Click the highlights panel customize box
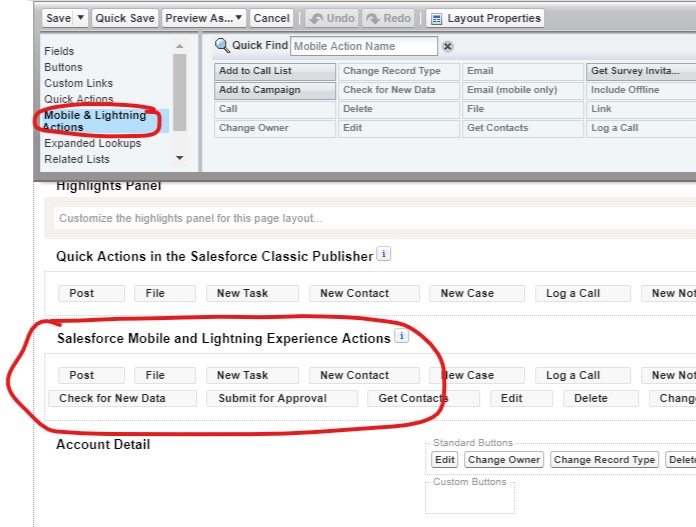 (374, 218)
